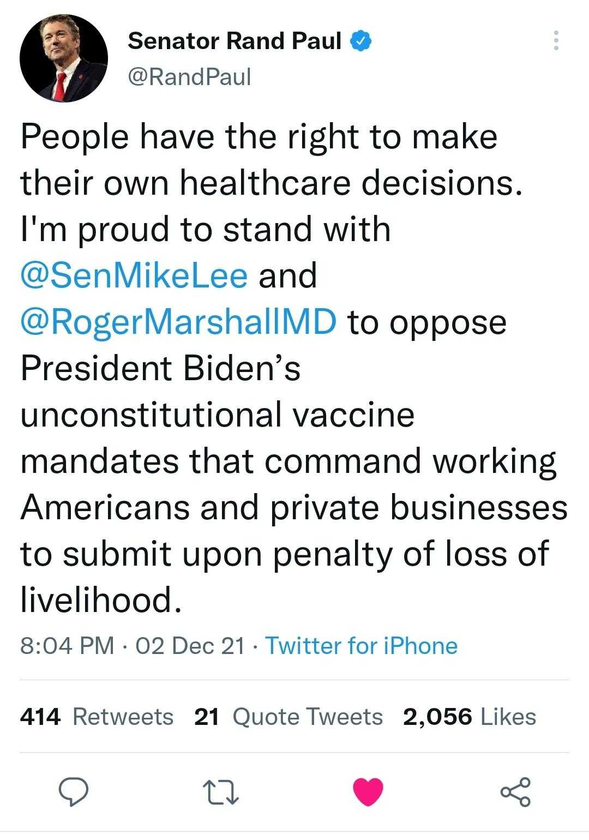Click the @RandPaul handle

[x=189, y=77]
